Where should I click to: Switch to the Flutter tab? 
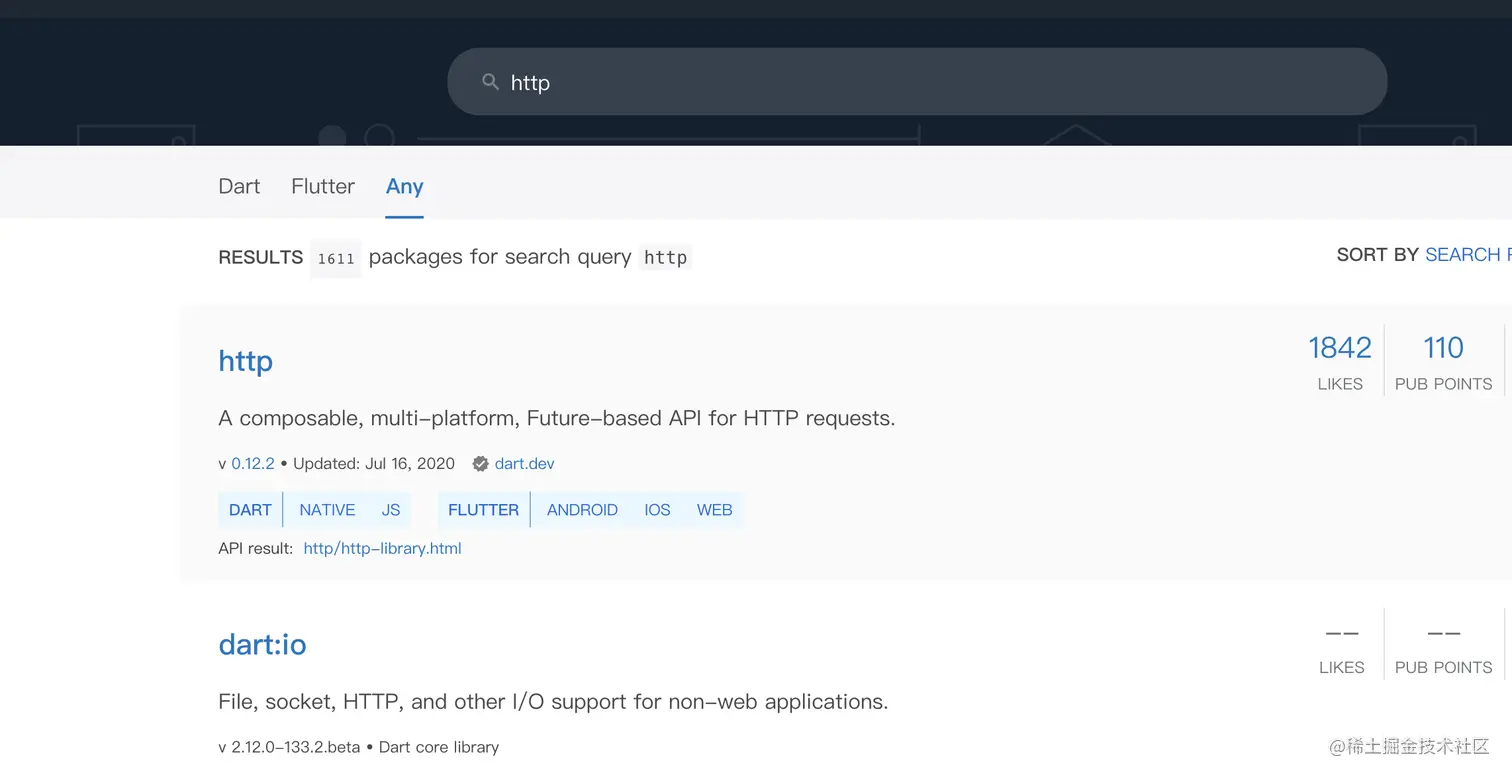coord(323,186)
